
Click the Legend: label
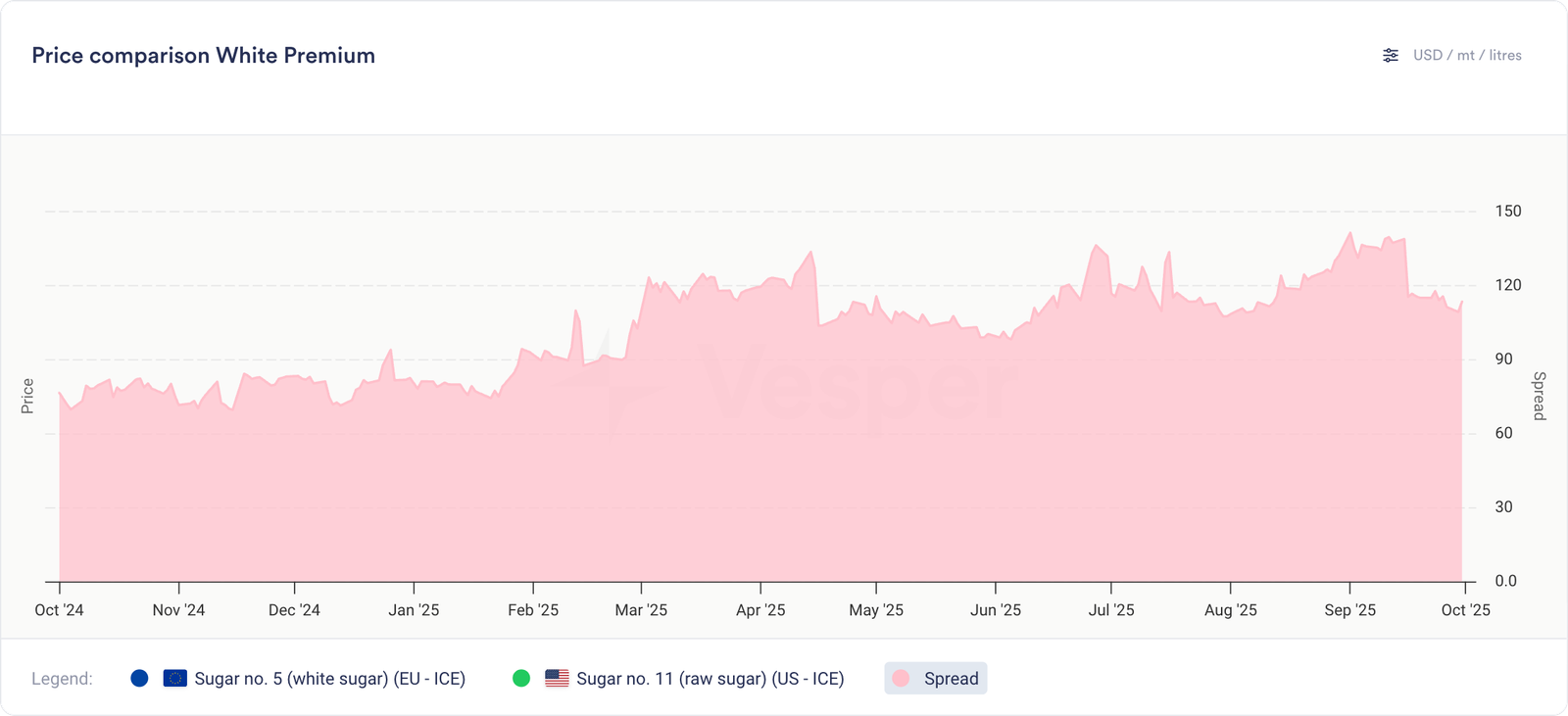coord(62,679)
